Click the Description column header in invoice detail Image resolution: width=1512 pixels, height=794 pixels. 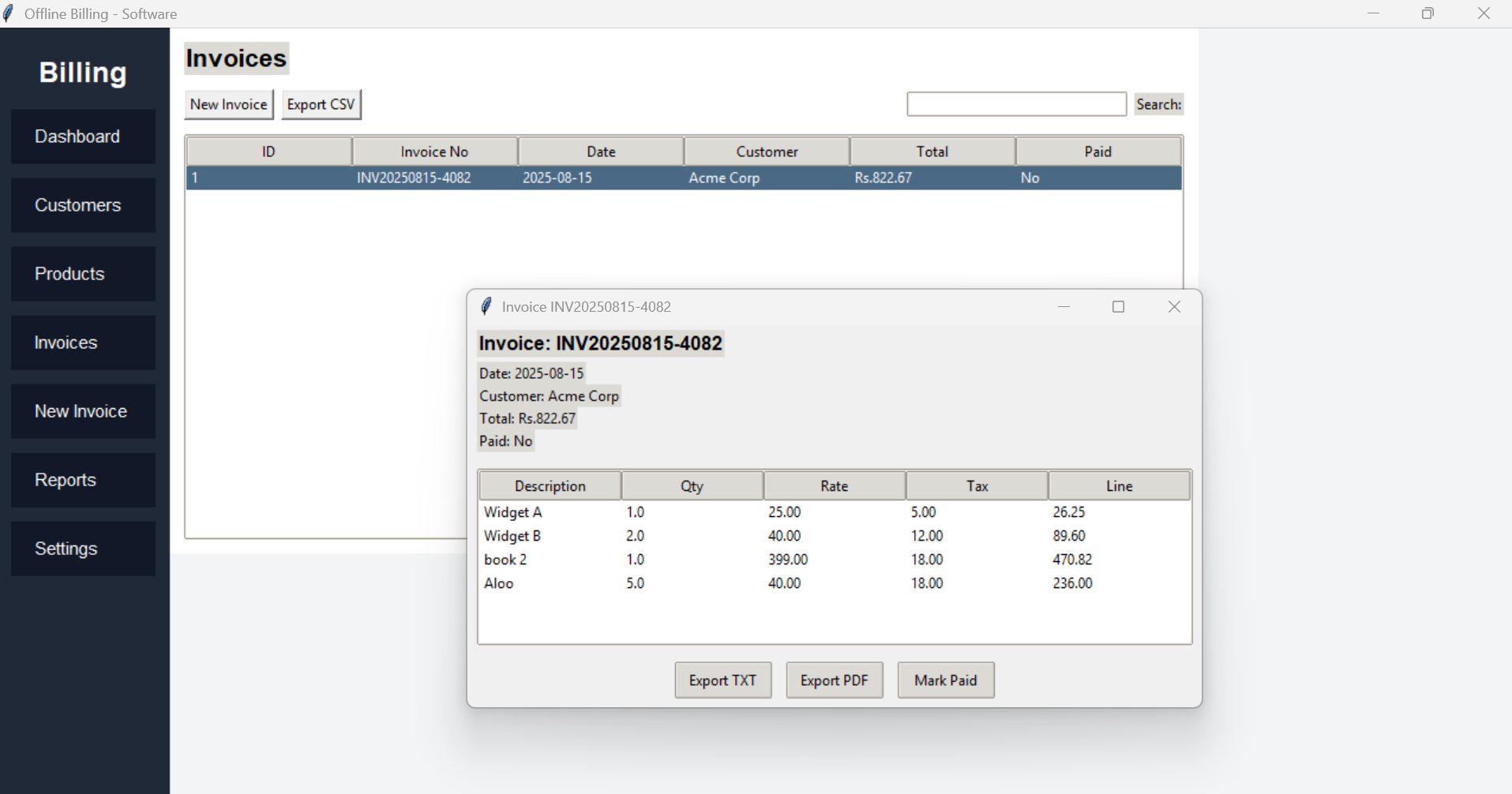550,485
